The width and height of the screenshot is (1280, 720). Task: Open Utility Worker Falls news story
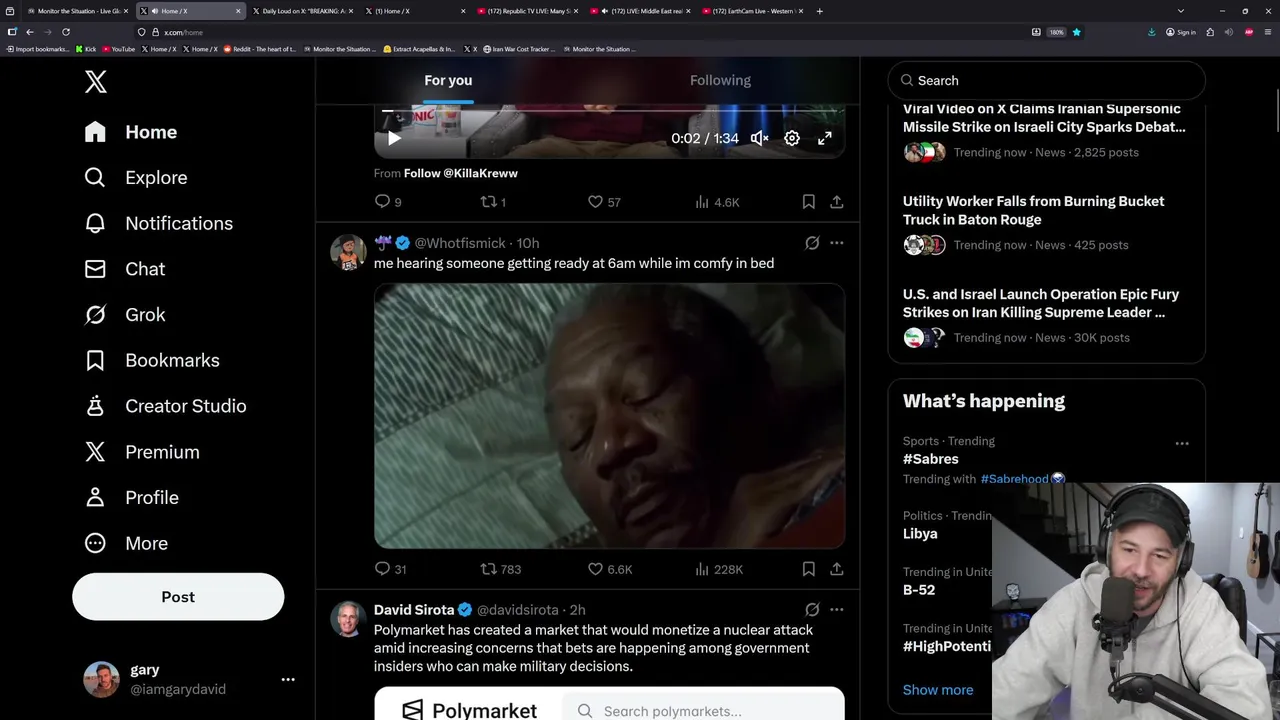click(1046, 223)
